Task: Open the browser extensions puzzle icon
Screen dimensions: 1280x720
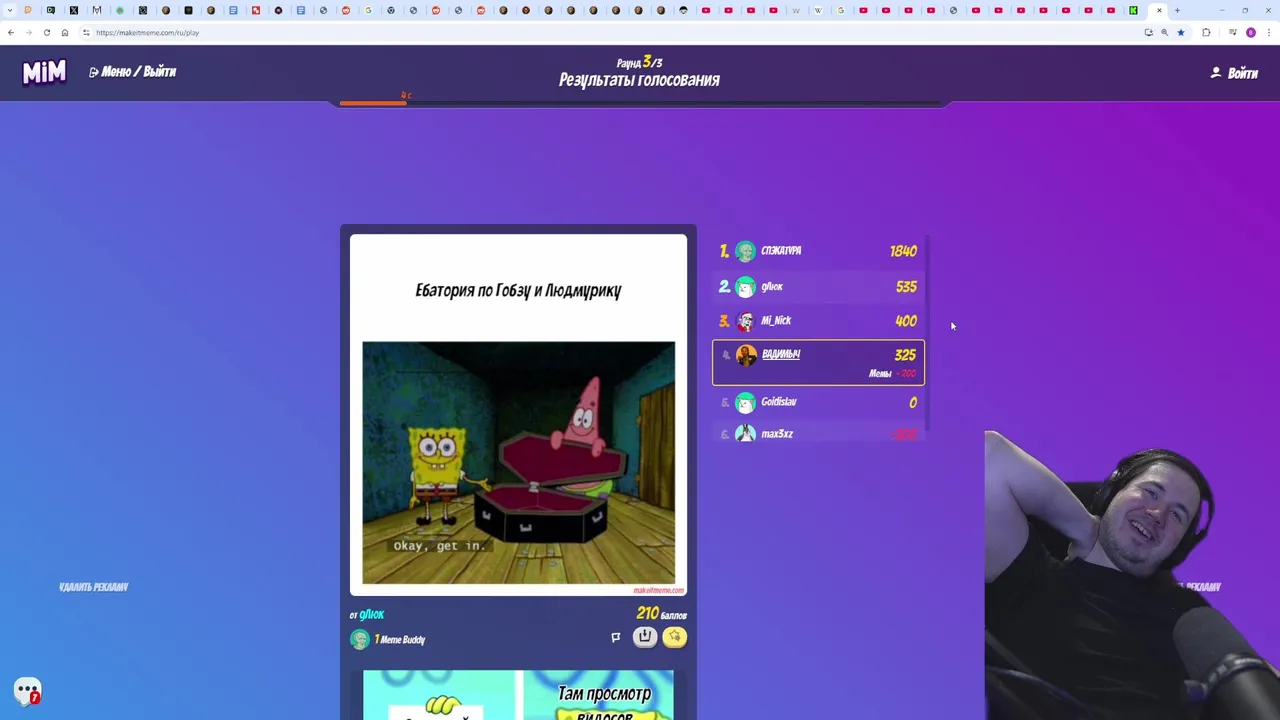Action: click(x=1206, y=33)
